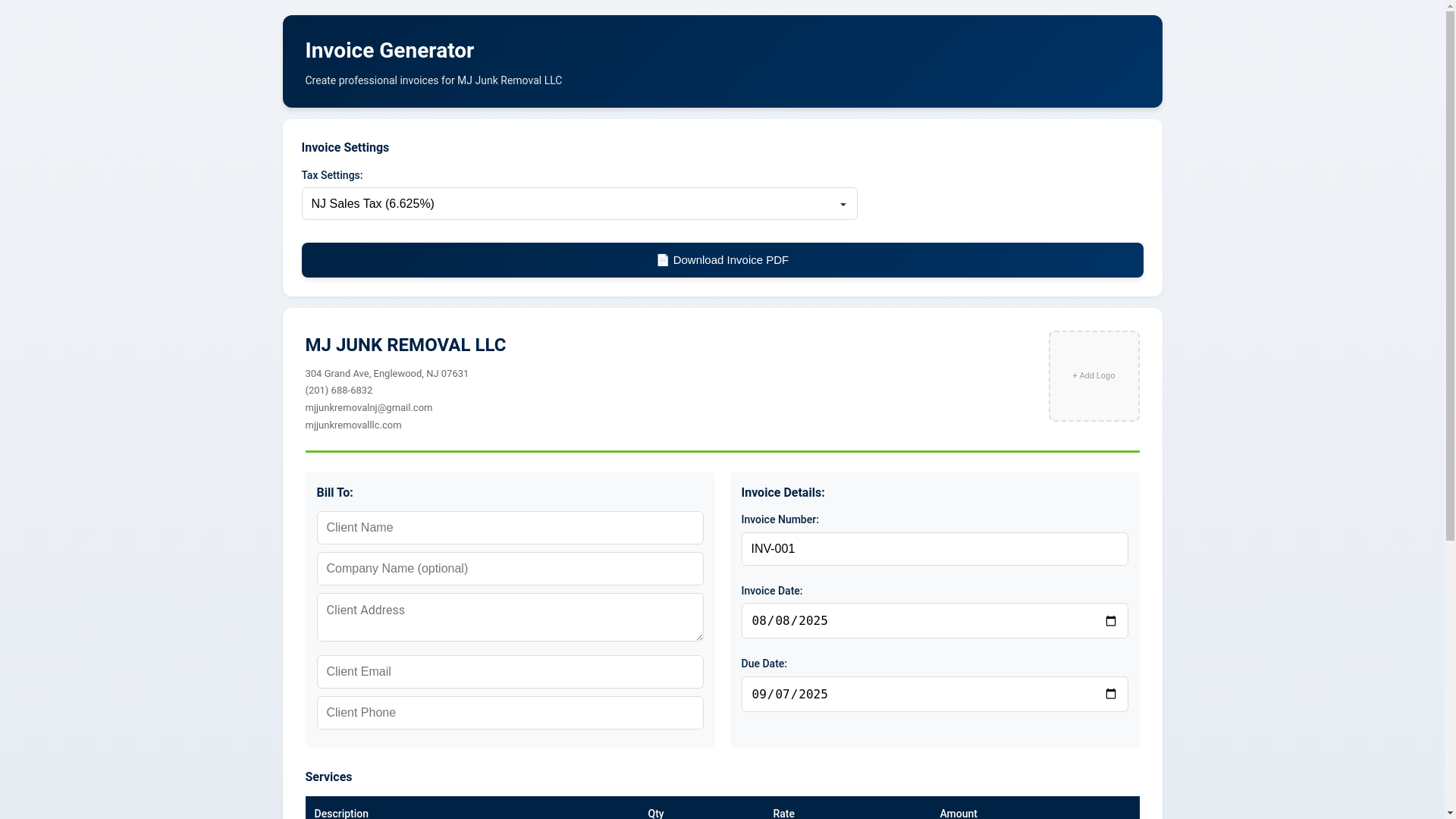Viewport: 1456px width, 819px height.
Task: Open calendar picker for Invoice Date
Action: [x=1111, y=621]
